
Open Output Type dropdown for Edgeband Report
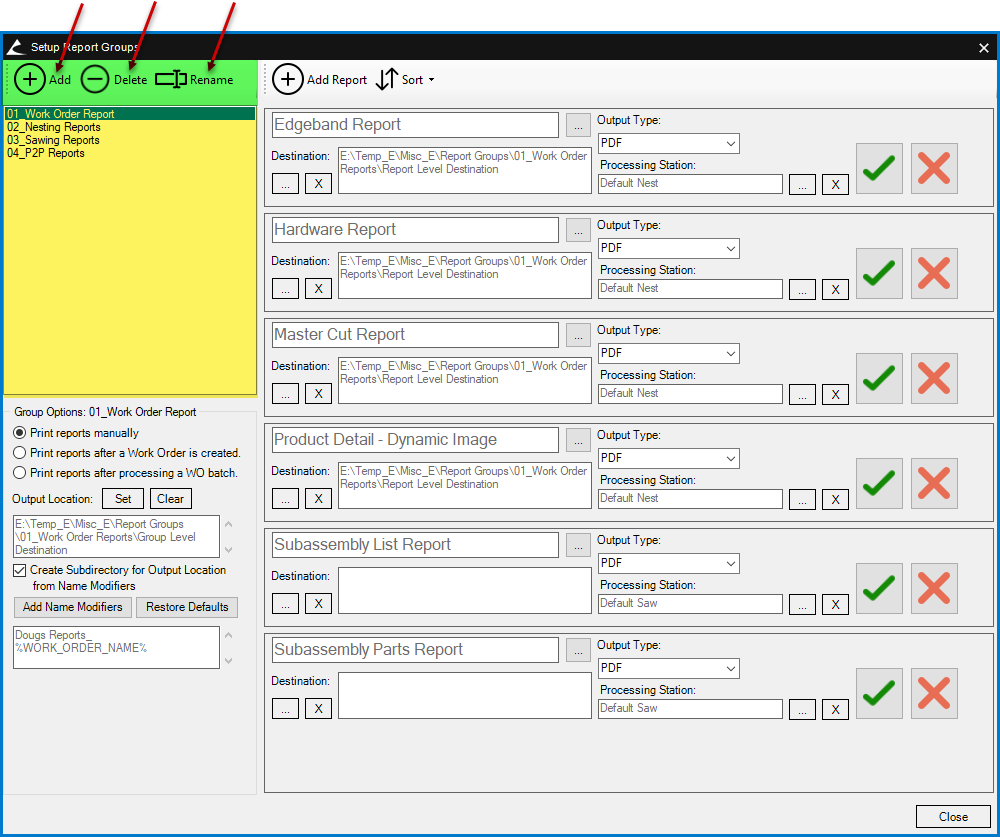coord(668,143)
